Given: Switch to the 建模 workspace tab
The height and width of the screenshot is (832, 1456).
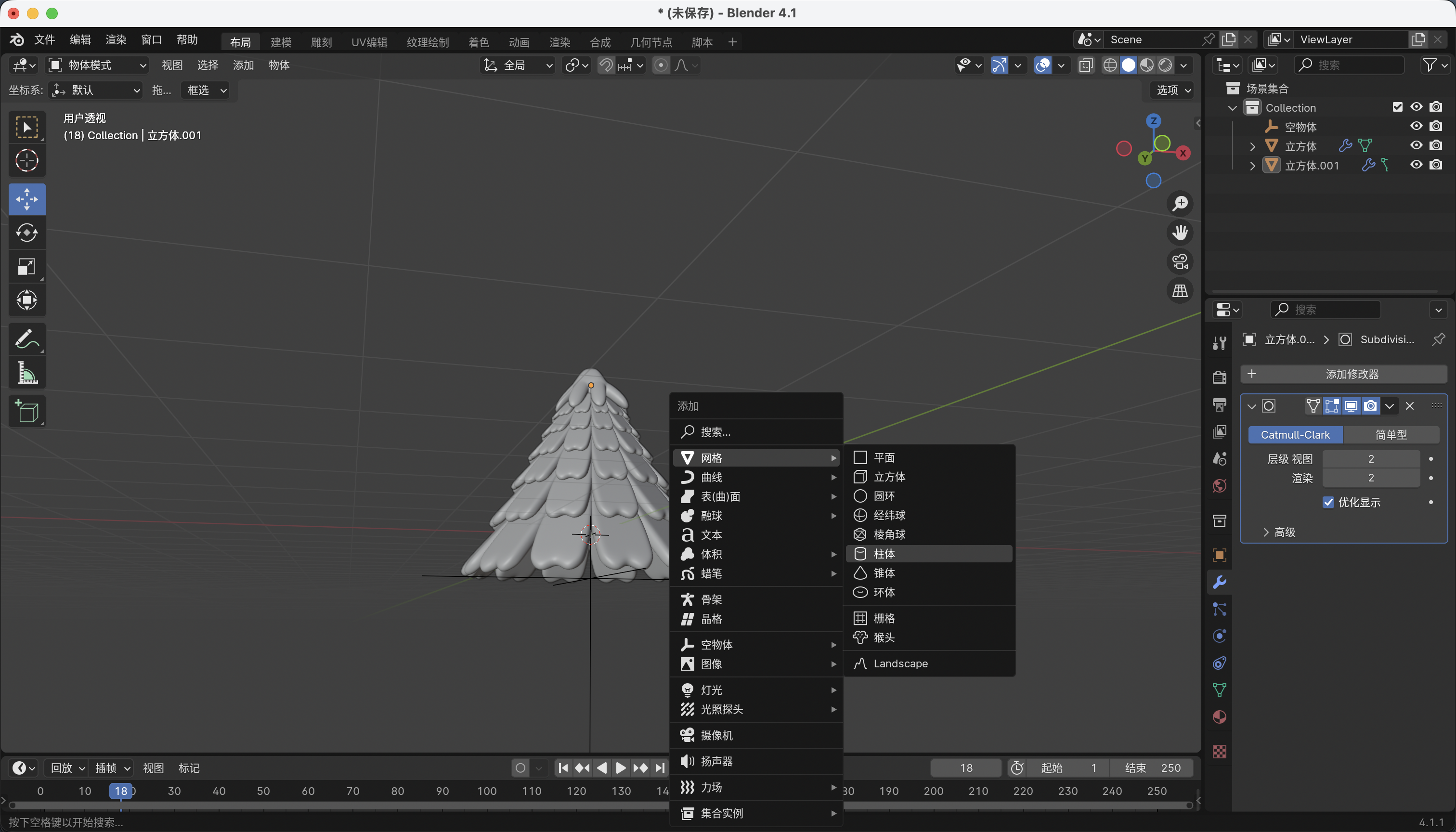Looking at the screenshot, I should (x=281, y=42).
